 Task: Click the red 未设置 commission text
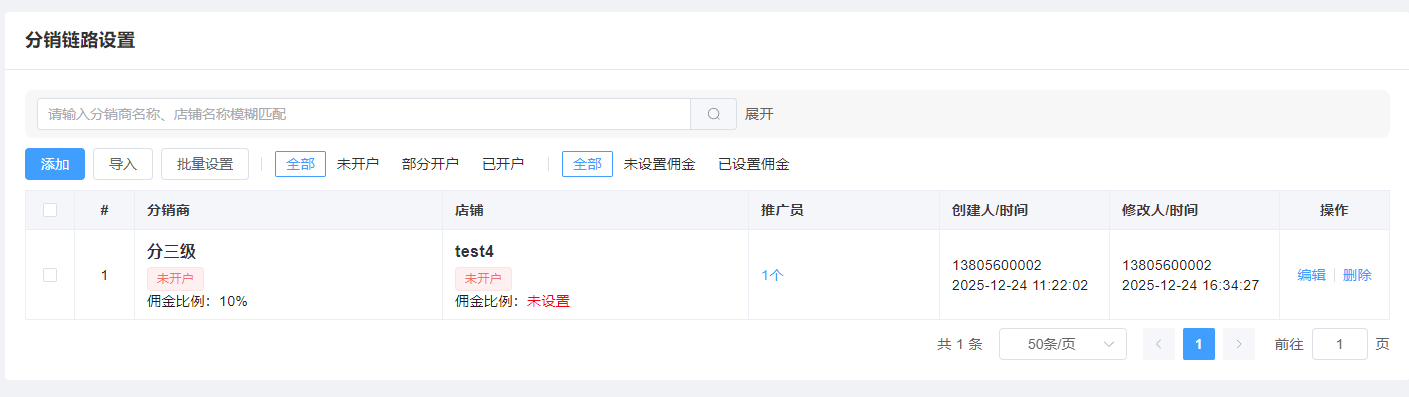click(x=548, y=301)
